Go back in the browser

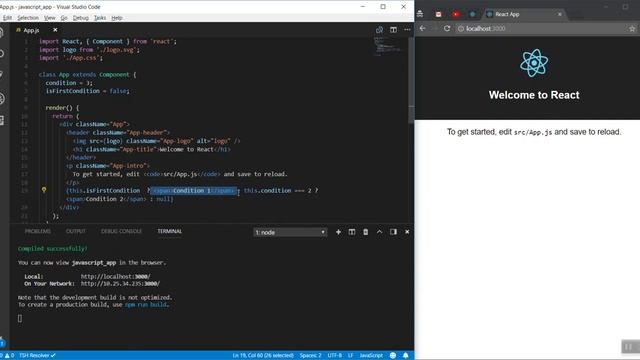click(422, 29)
